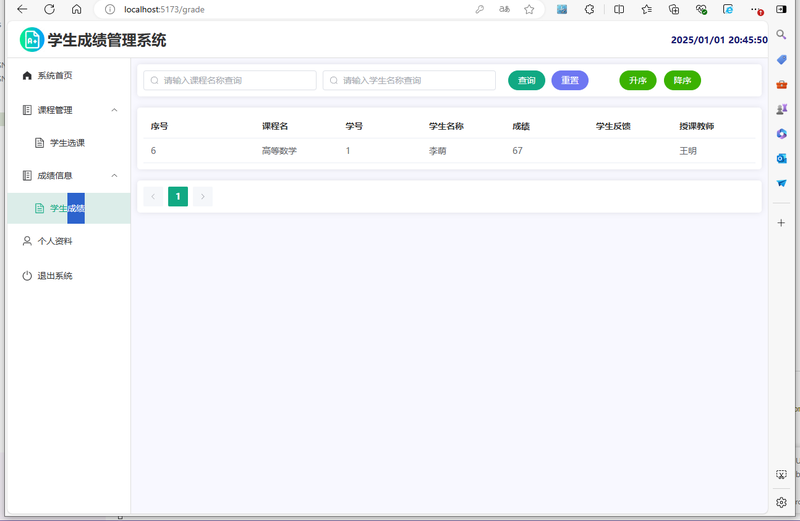Open sidebar search magnifier icon
This screenshot has height=521, width=800.
coord(781,35)
